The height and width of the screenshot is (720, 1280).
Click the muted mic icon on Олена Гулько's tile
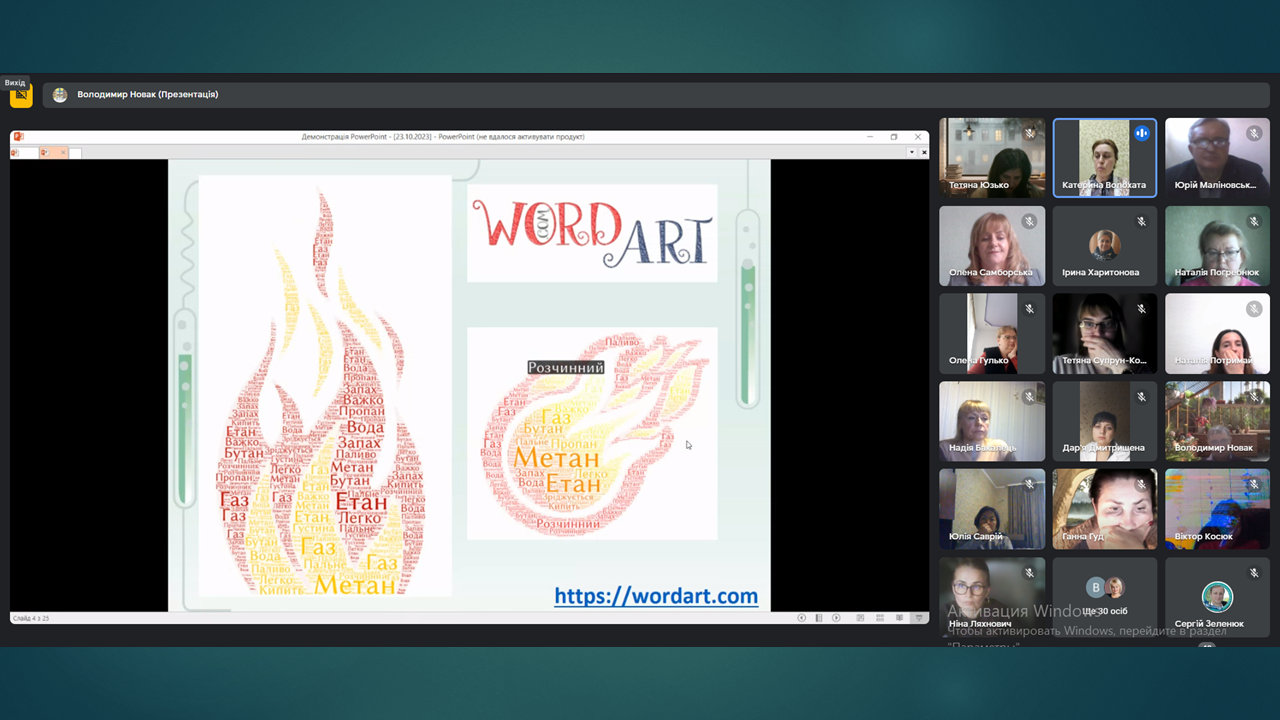[1029, 309]
